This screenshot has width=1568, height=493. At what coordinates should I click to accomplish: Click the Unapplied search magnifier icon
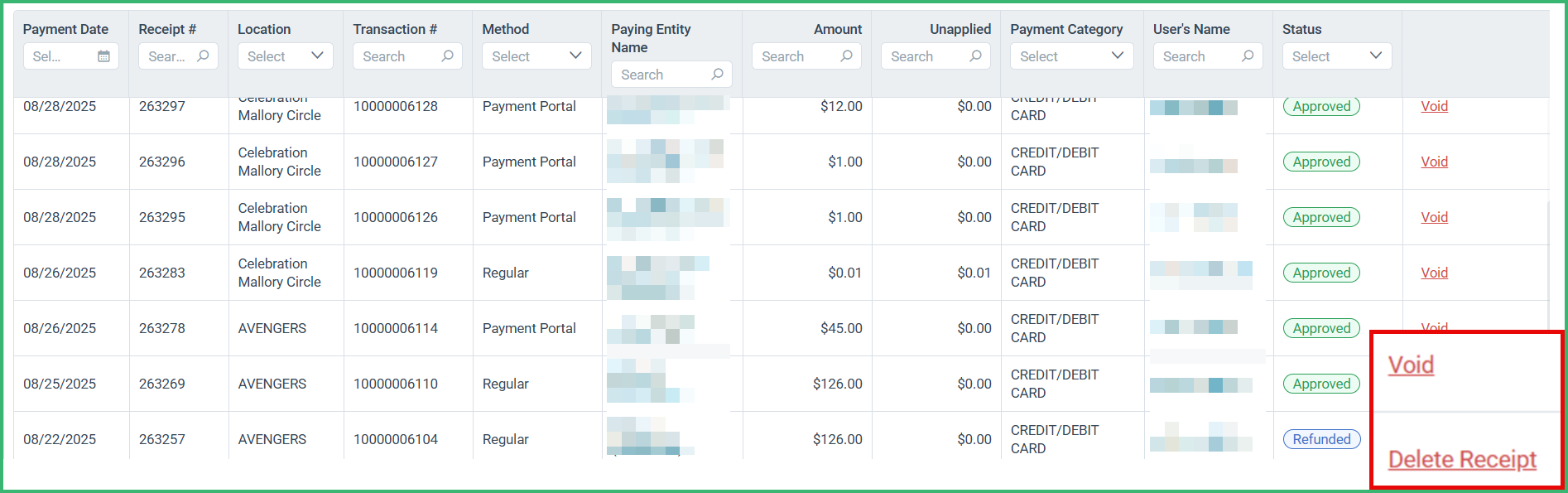point(975,56)
